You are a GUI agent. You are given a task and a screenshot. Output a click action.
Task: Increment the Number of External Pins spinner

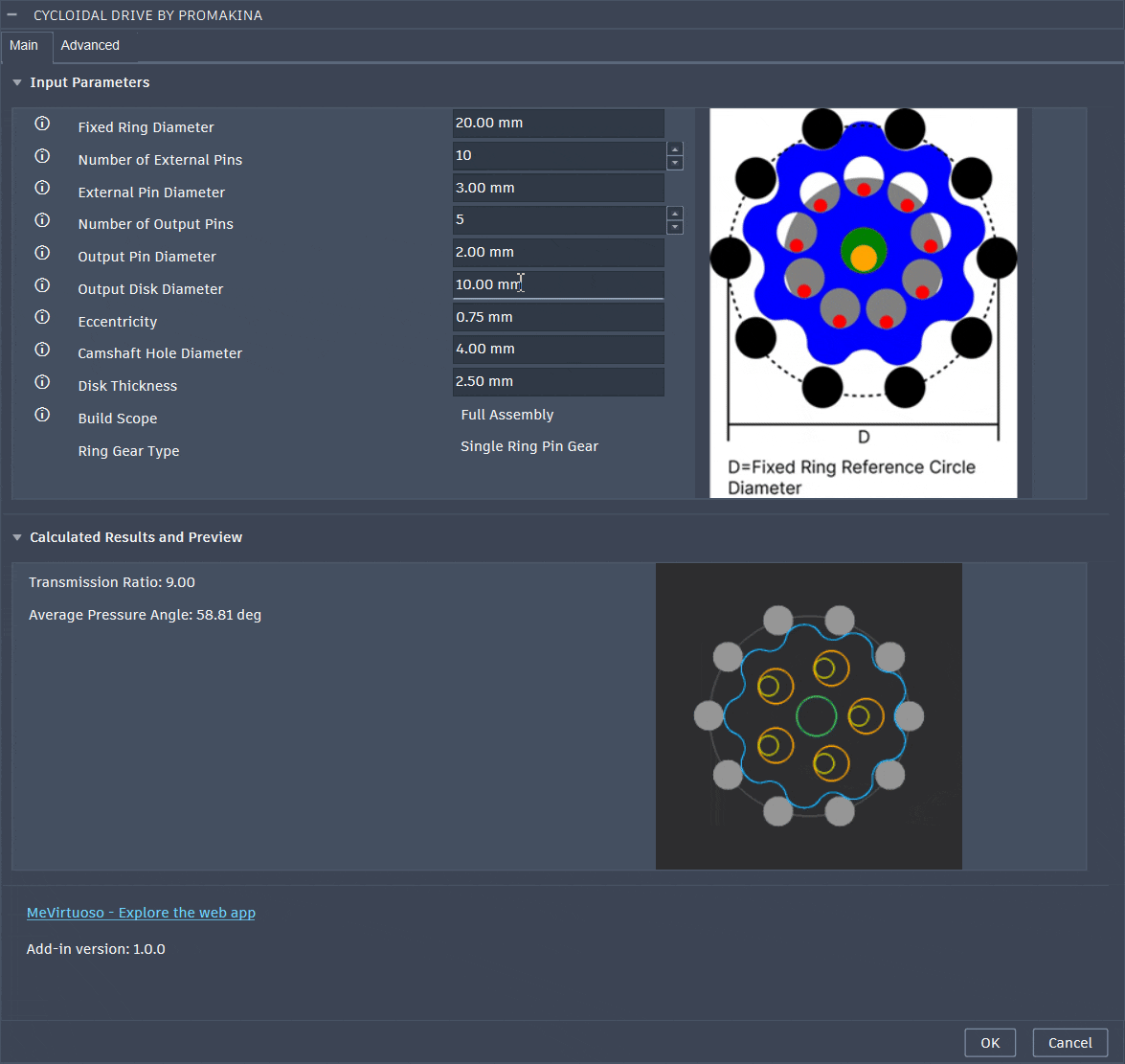674,149
